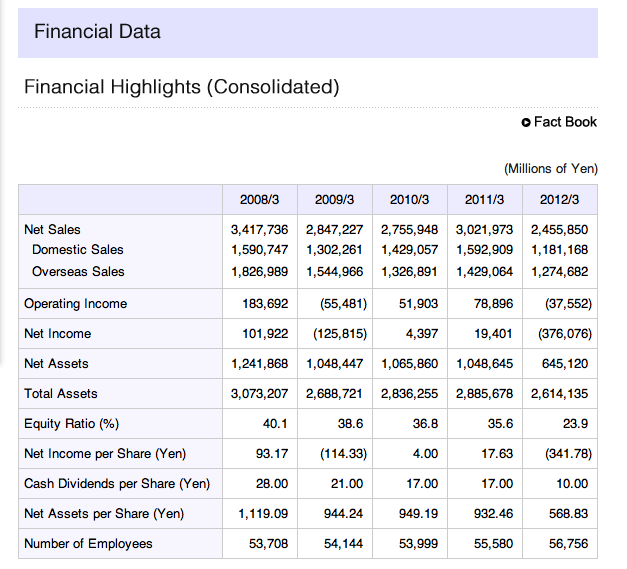Click the Financial Highlights (Consolidated) heading
Screen dimensions: 627x569
pos(182,87)
